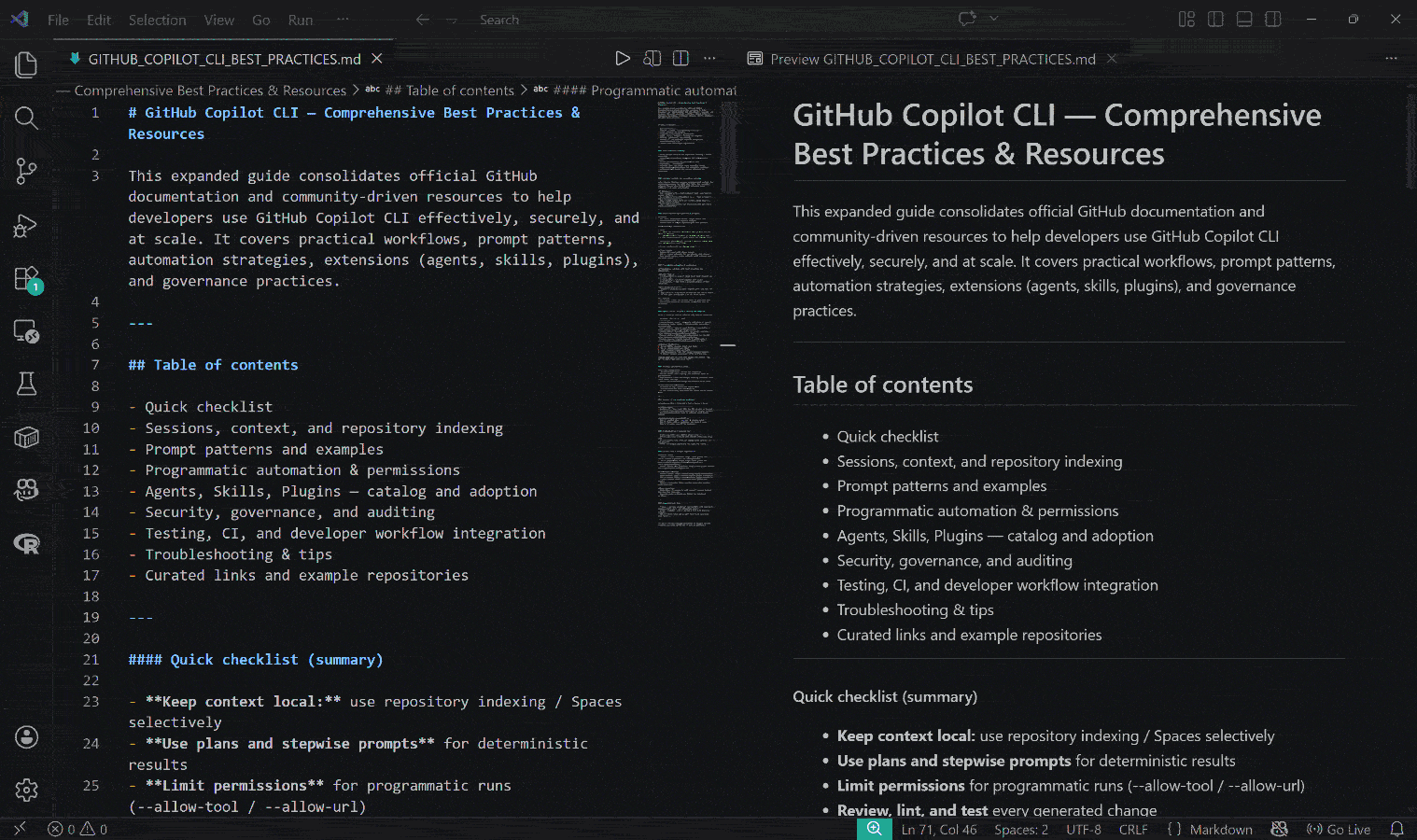Click '#### Quick checklist (summary)' editor line
Image resolution: width=1417 pixels, height=840 pixels.
256,659
